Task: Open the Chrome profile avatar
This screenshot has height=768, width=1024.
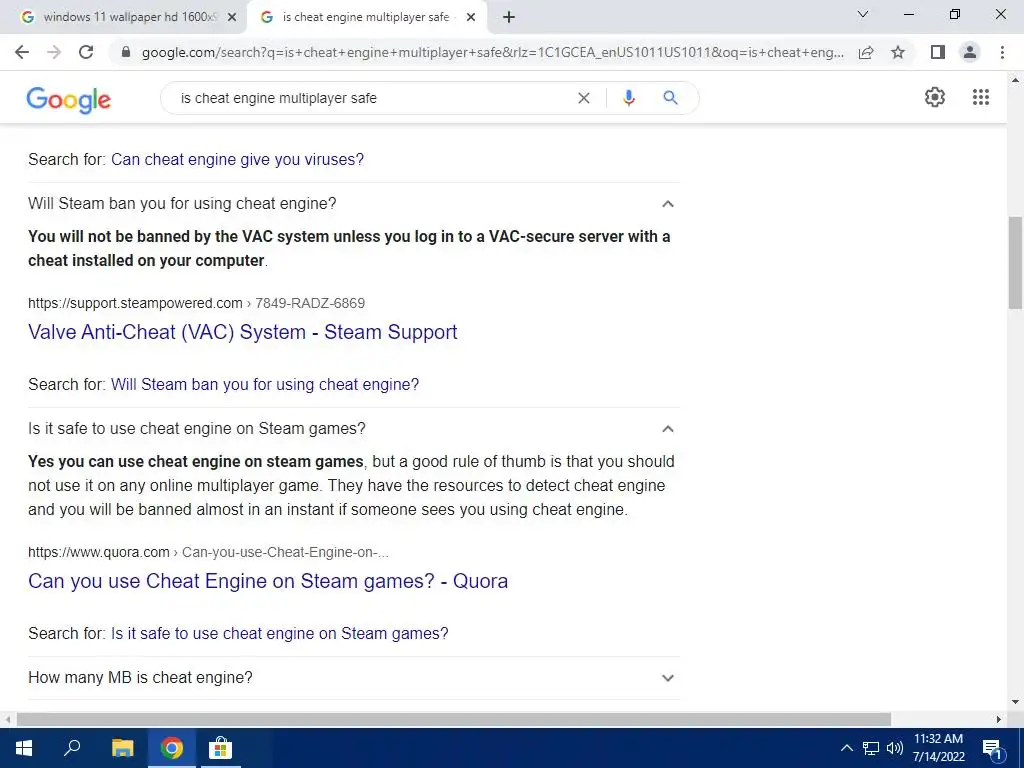Action: pyautogui.click(x=970, y=52)
